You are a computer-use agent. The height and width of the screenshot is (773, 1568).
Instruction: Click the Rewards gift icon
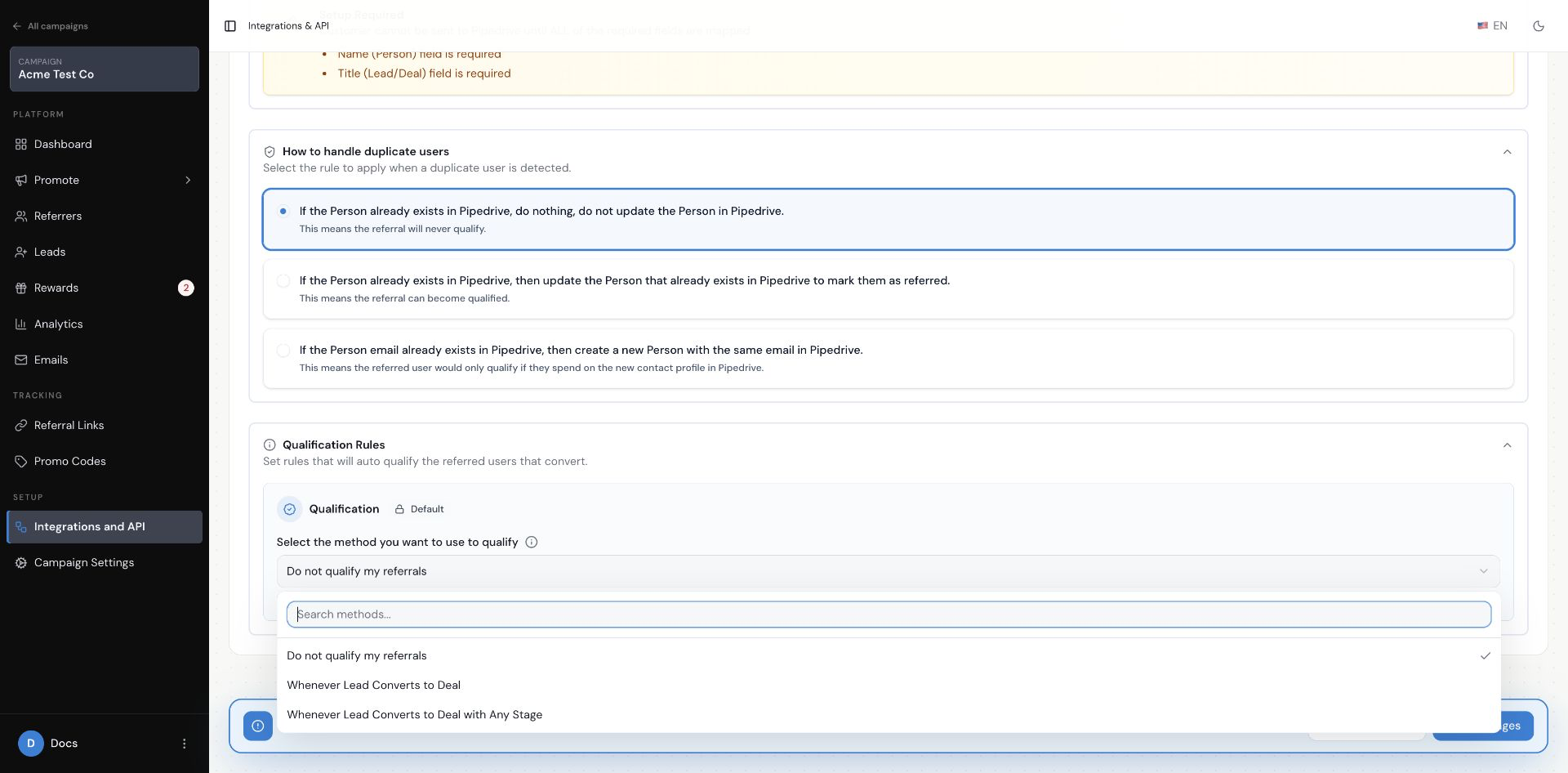(21, 288)
